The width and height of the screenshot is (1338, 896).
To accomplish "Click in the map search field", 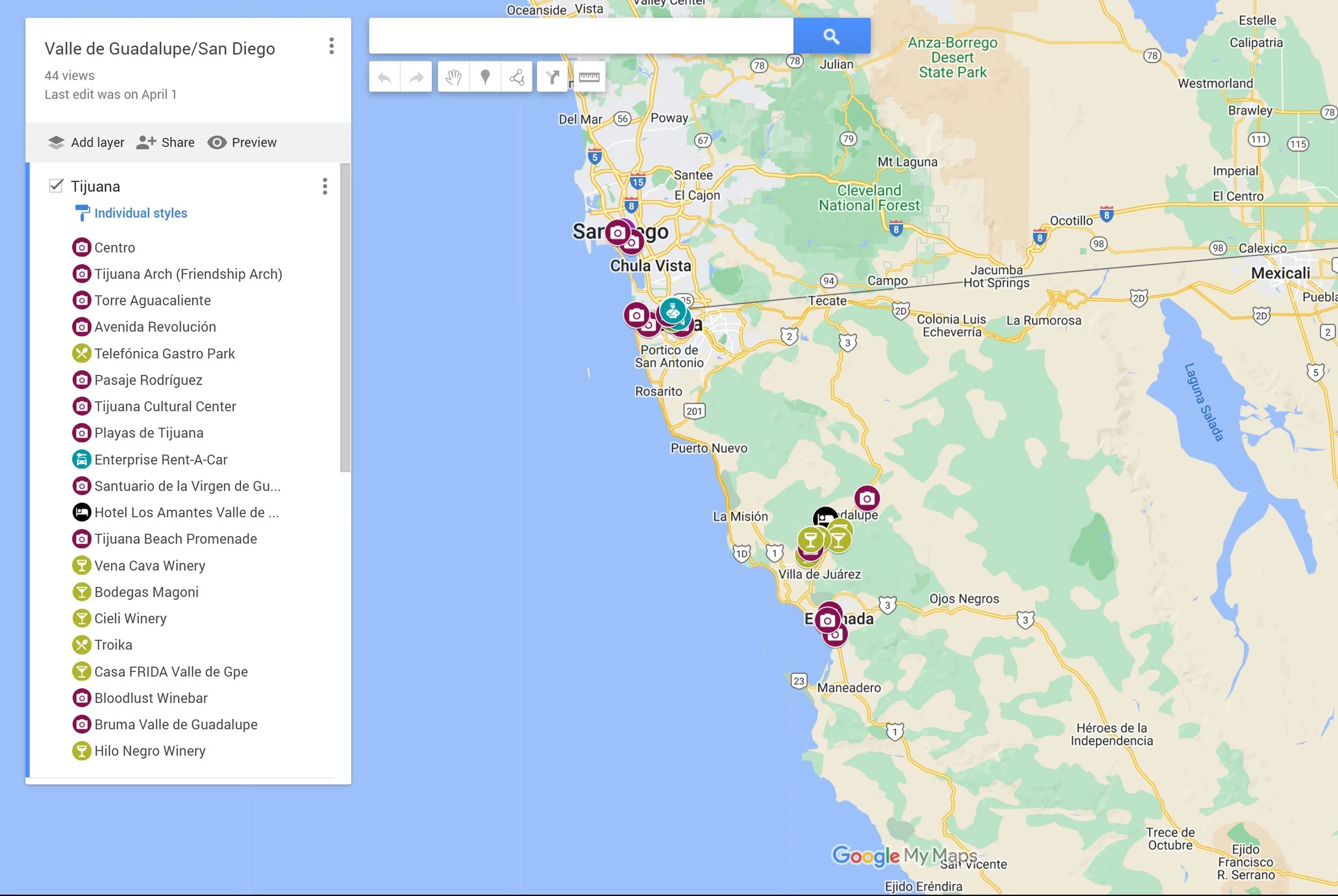I will point(580,36).
